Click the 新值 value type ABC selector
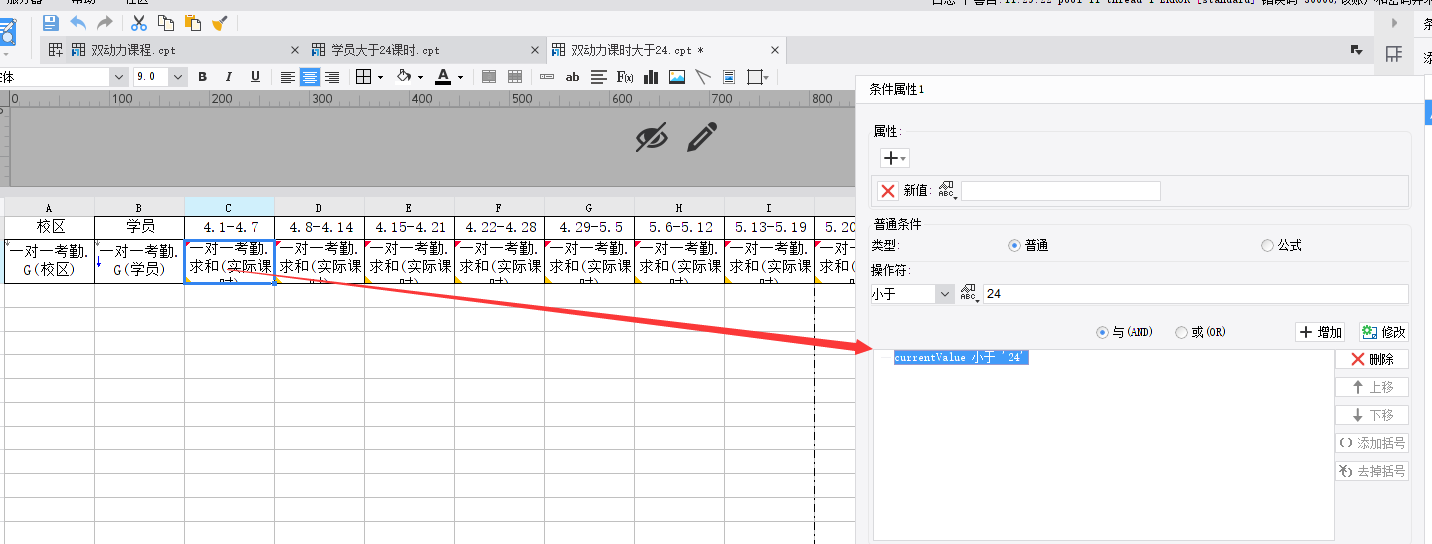 947,191
